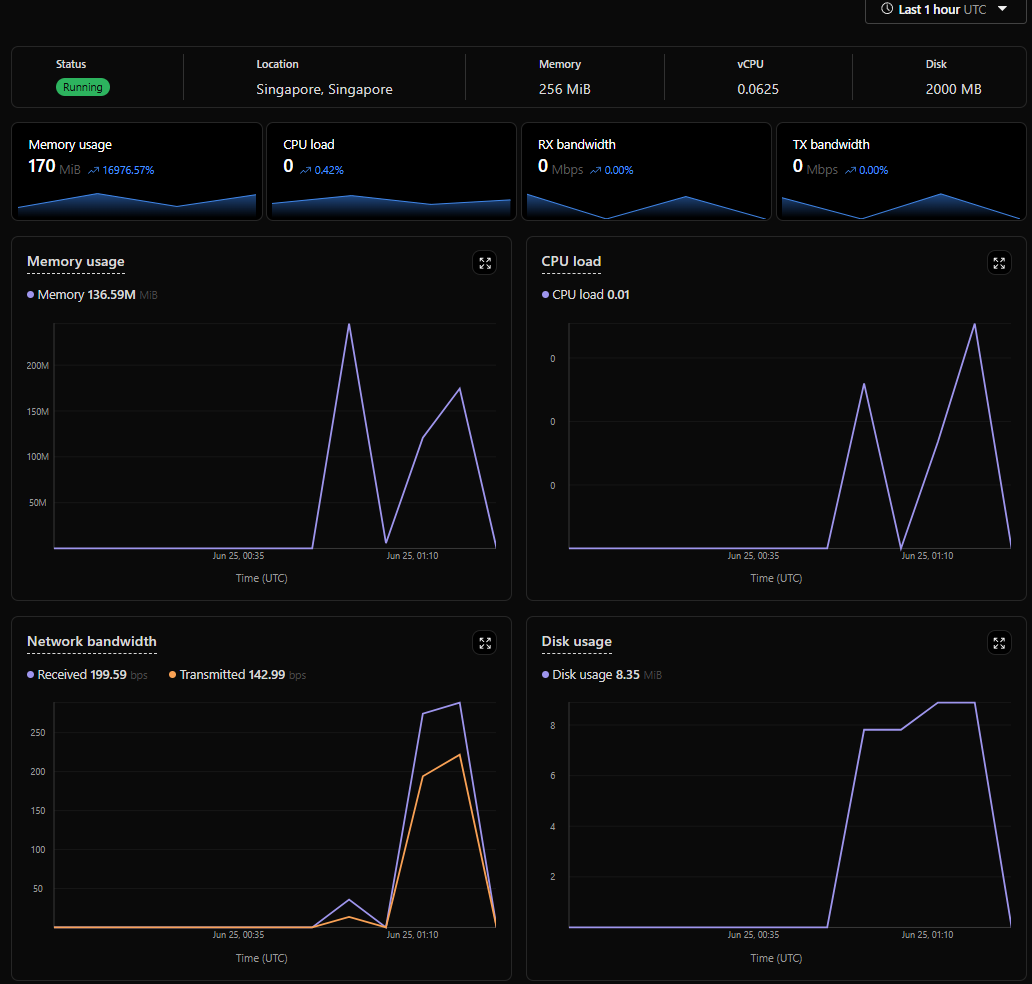Expand the Disk usage chart to fullscreen
1032x984 pixels.
click(999, 643)
